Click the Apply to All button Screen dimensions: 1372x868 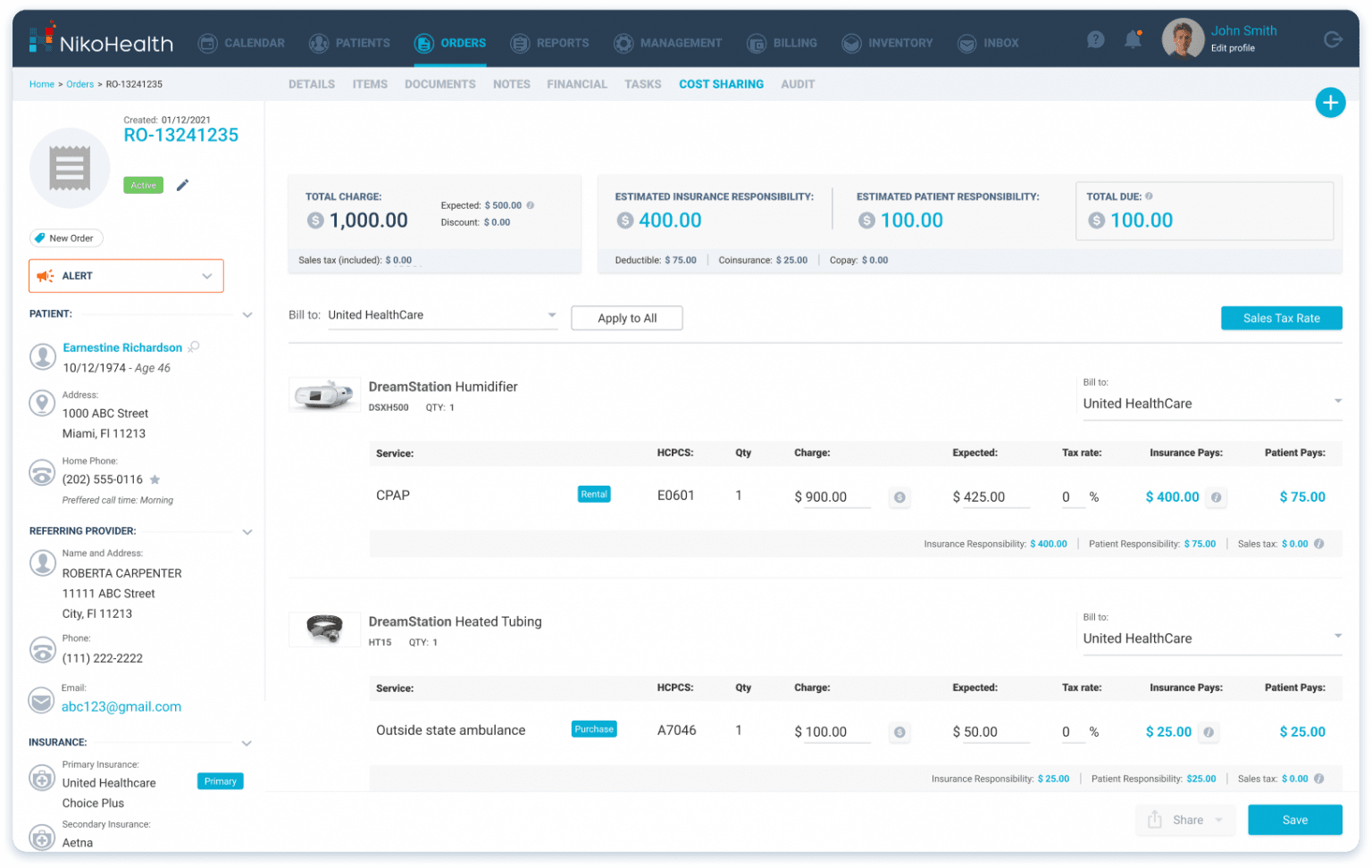tap(626, 318)
